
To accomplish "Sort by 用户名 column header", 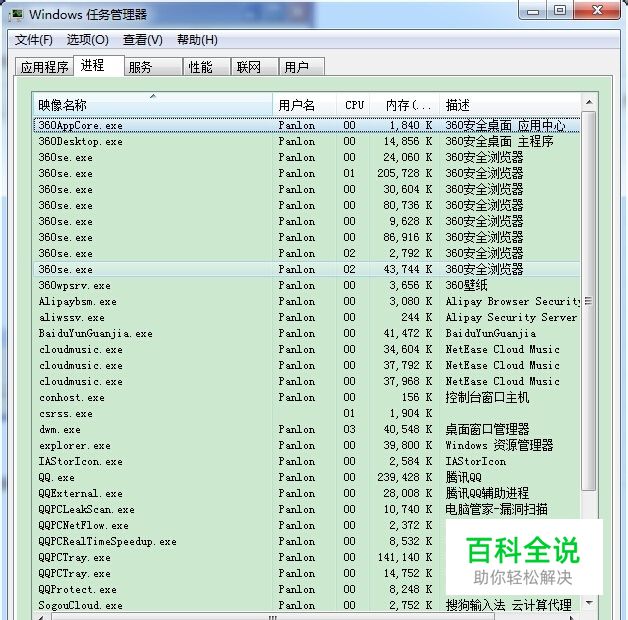I will click(x=304, y=105).
